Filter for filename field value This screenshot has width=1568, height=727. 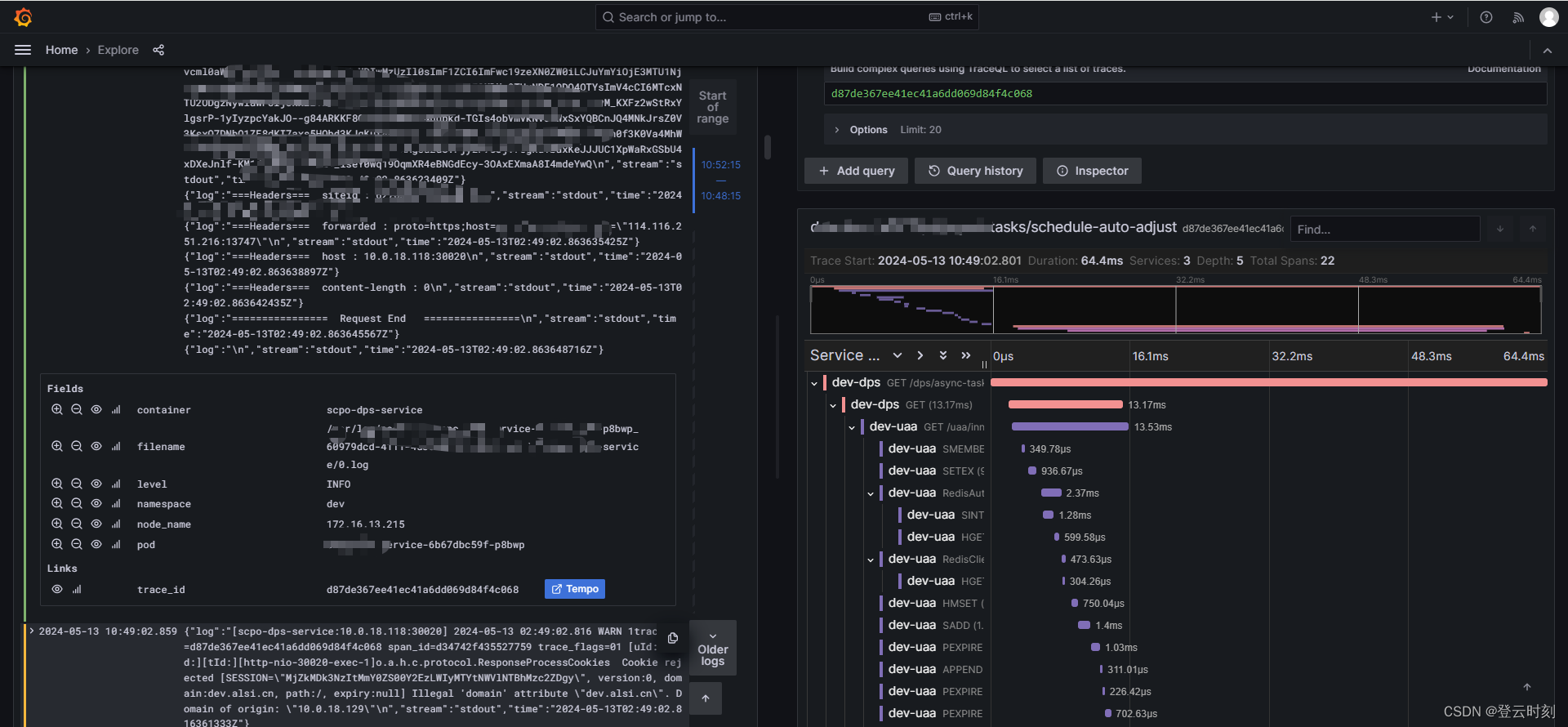pyautogui.click(x=57, y=447)
